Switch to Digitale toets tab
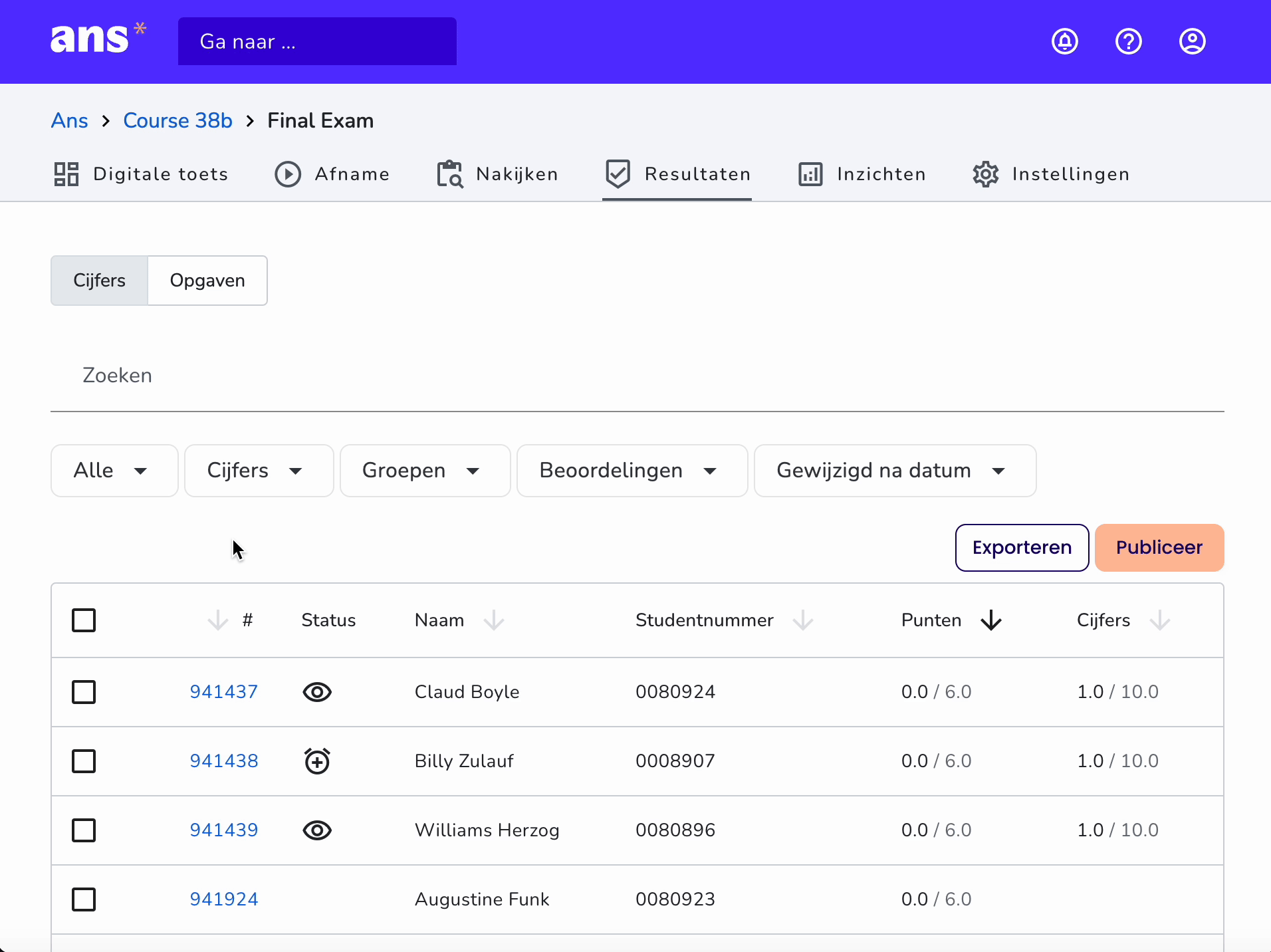This screenshot has width=1271, height=952. click(141, 174)
